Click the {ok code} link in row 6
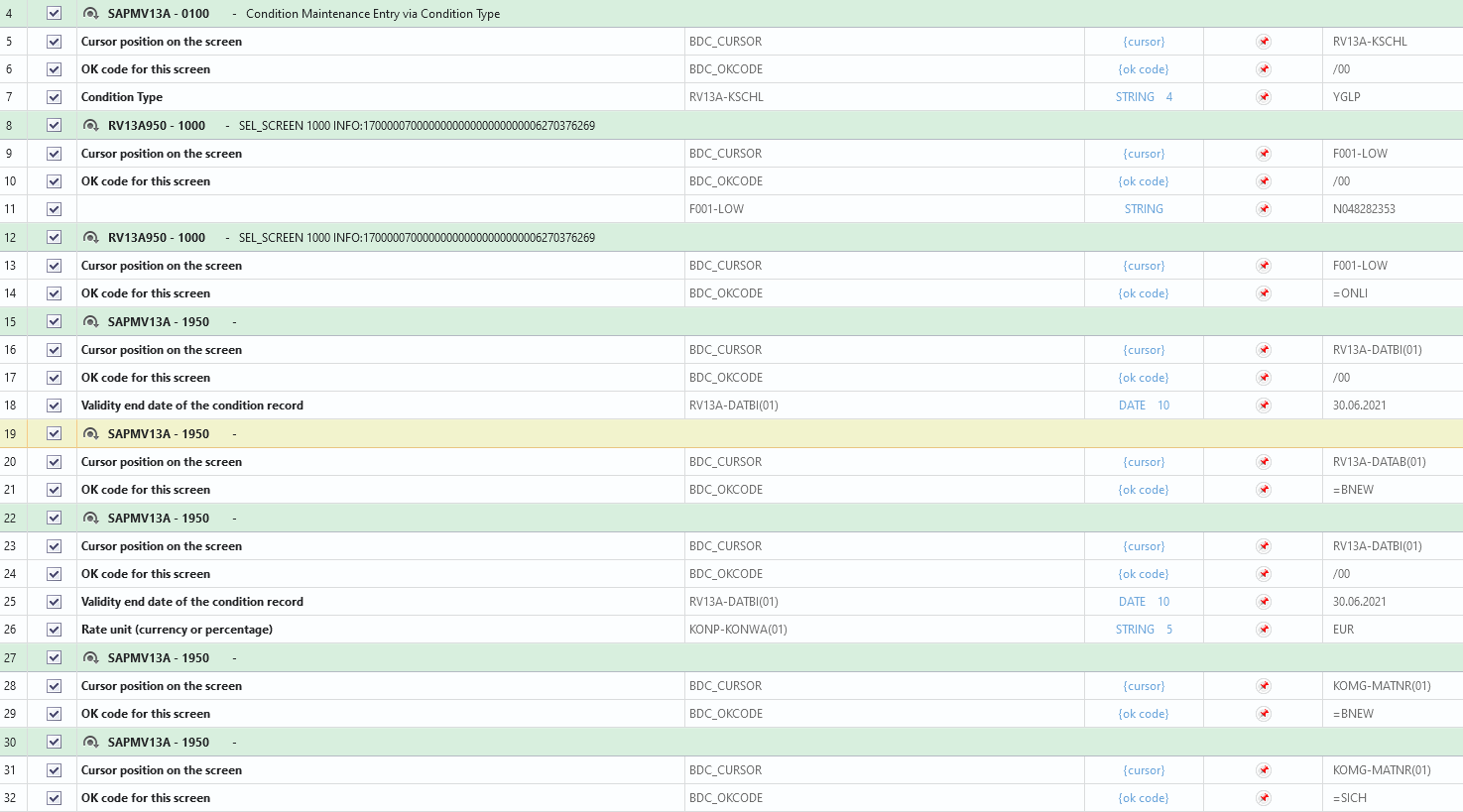 click(1144, 69)
